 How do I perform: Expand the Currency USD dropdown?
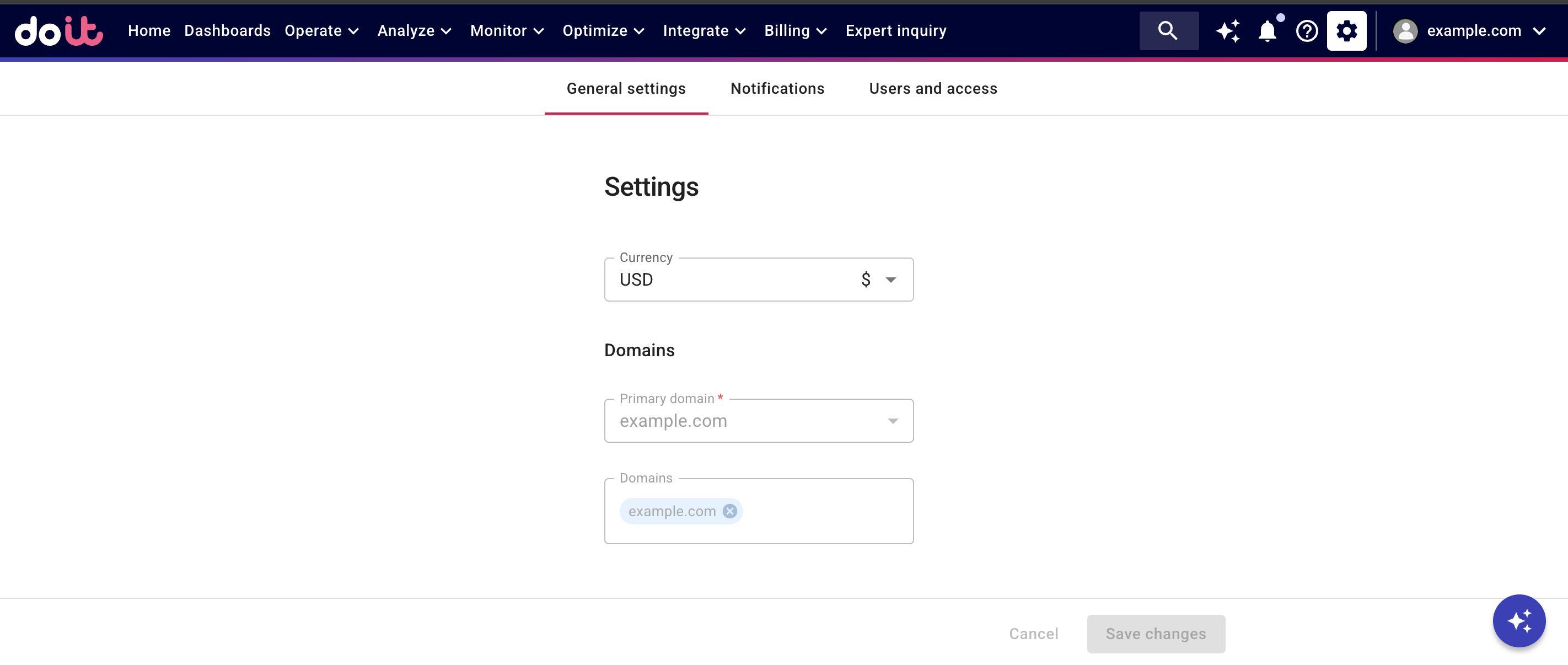pyautogui.click(x=890, y=280)
